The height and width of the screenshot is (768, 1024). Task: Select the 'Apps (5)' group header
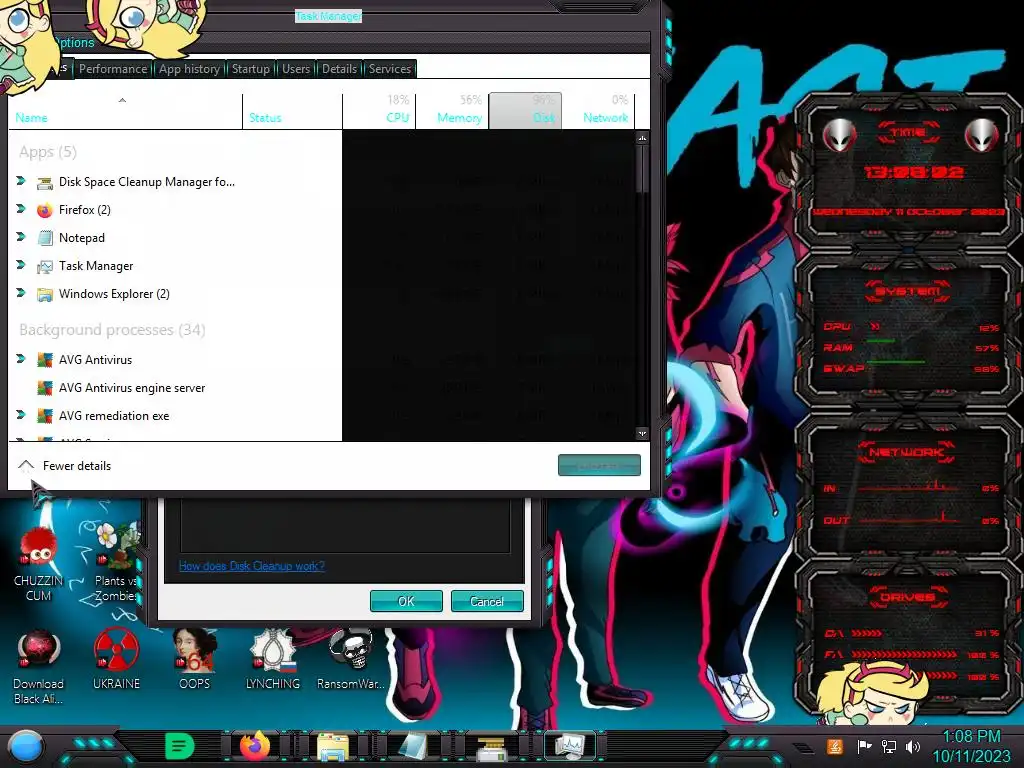(x=48, y=152)
